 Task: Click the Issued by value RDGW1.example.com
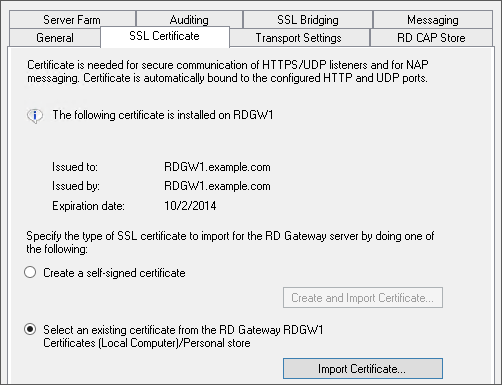point(217,186)
